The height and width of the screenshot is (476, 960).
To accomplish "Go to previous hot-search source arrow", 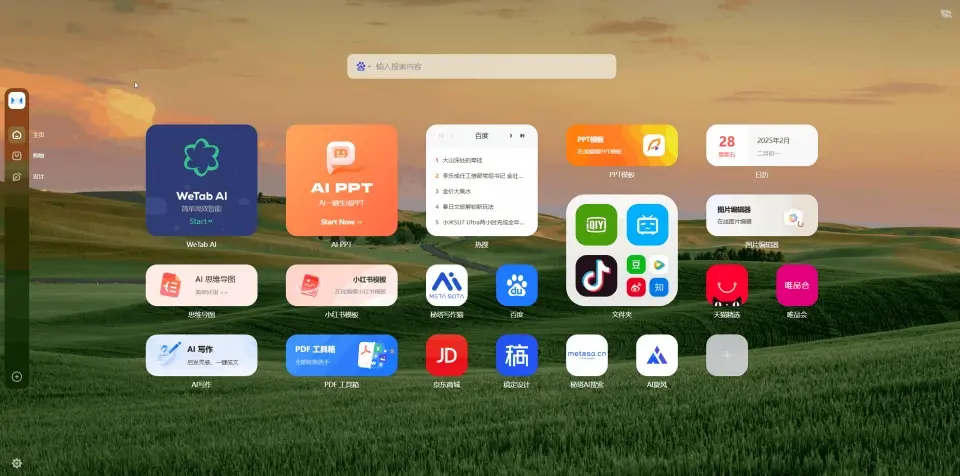I will pyautogui.click(x=452, y=136).
